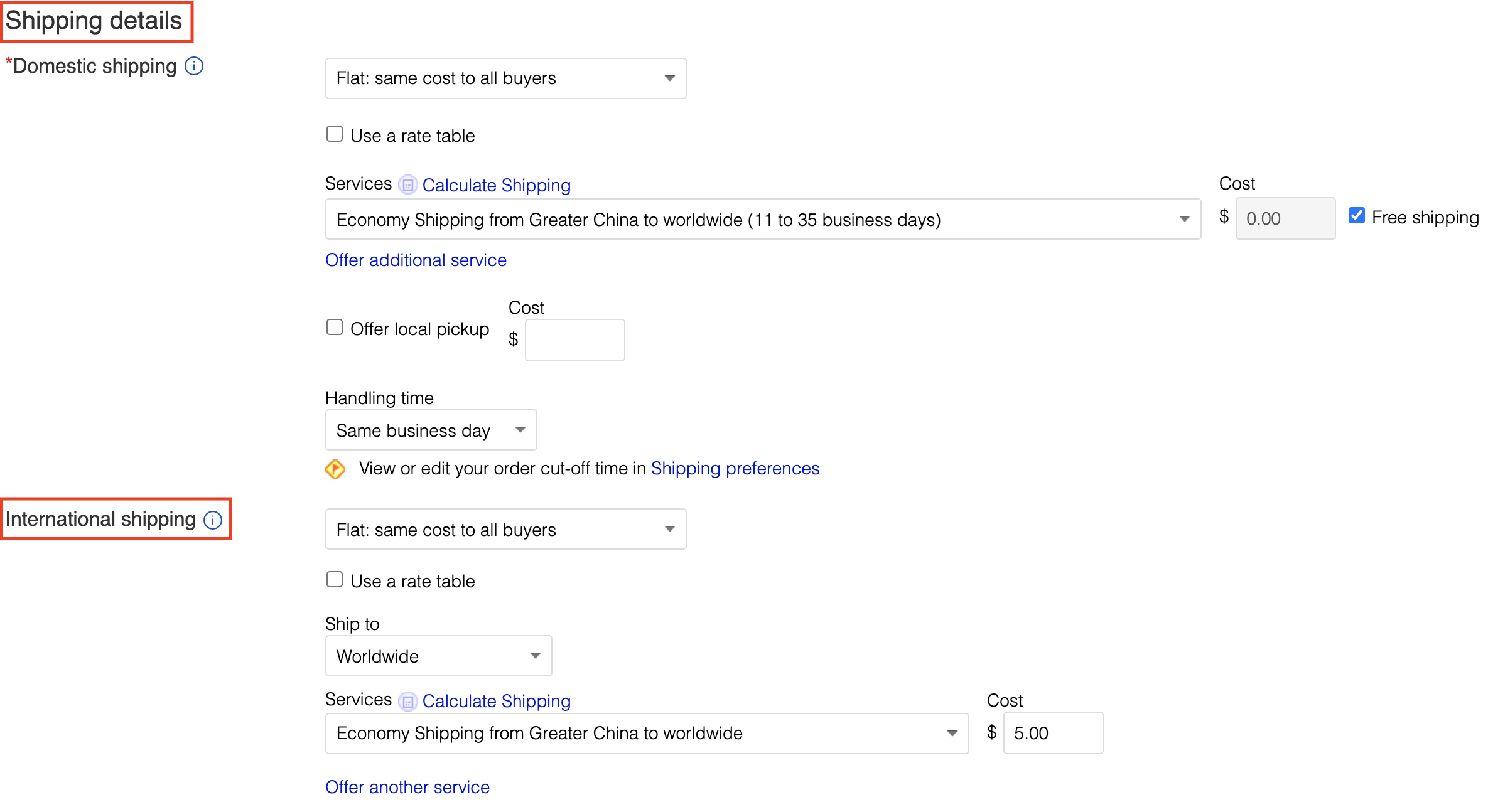Click the Offer additional service link
This screenshot has height=812, width=1488.
click(416, 260)
